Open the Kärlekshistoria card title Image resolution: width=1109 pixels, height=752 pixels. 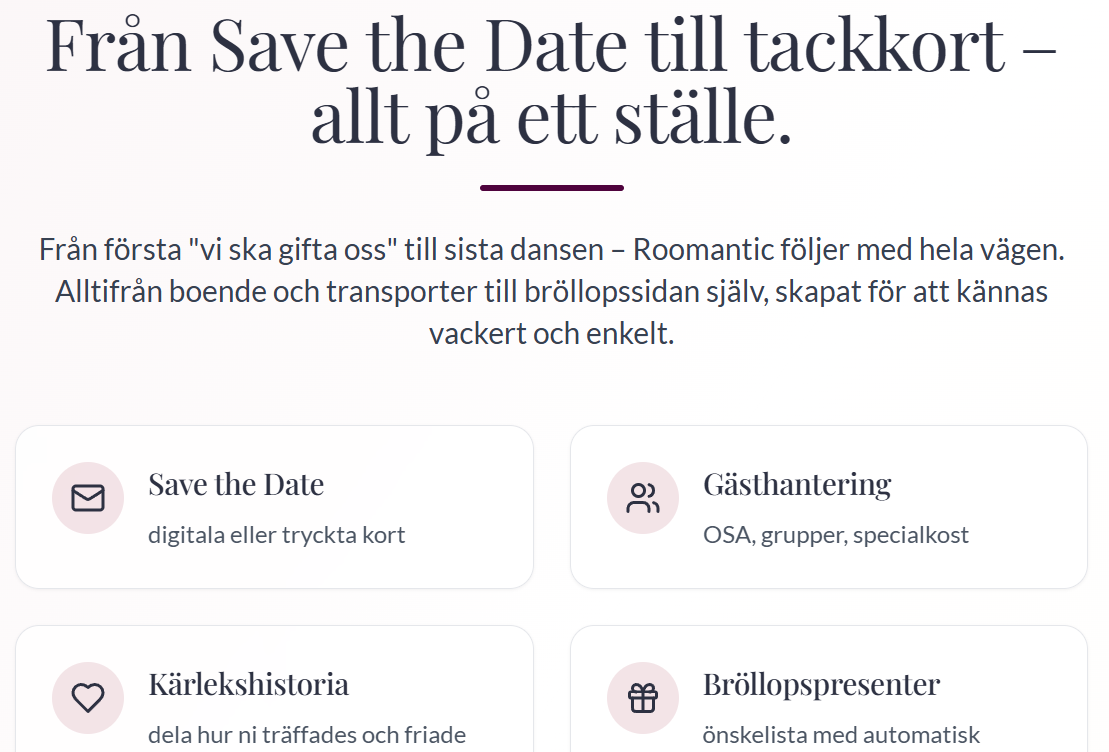coord(248,685)
